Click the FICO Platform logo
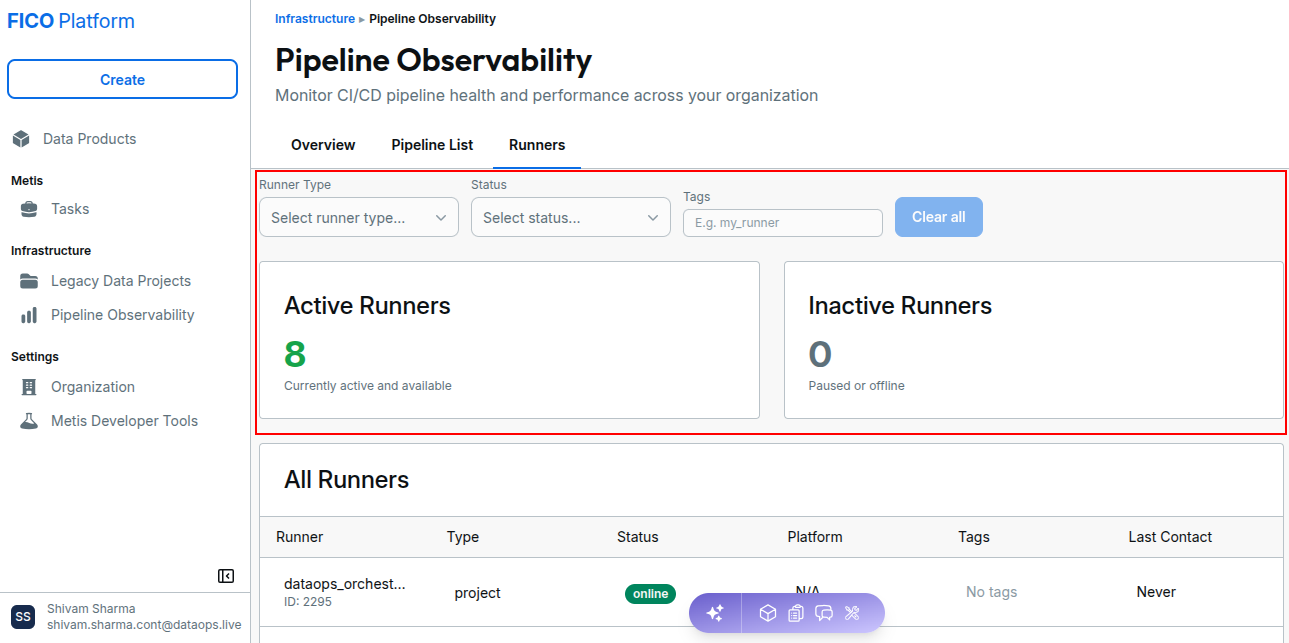This screenshot has width=1289, height=643. coord(71,21)
